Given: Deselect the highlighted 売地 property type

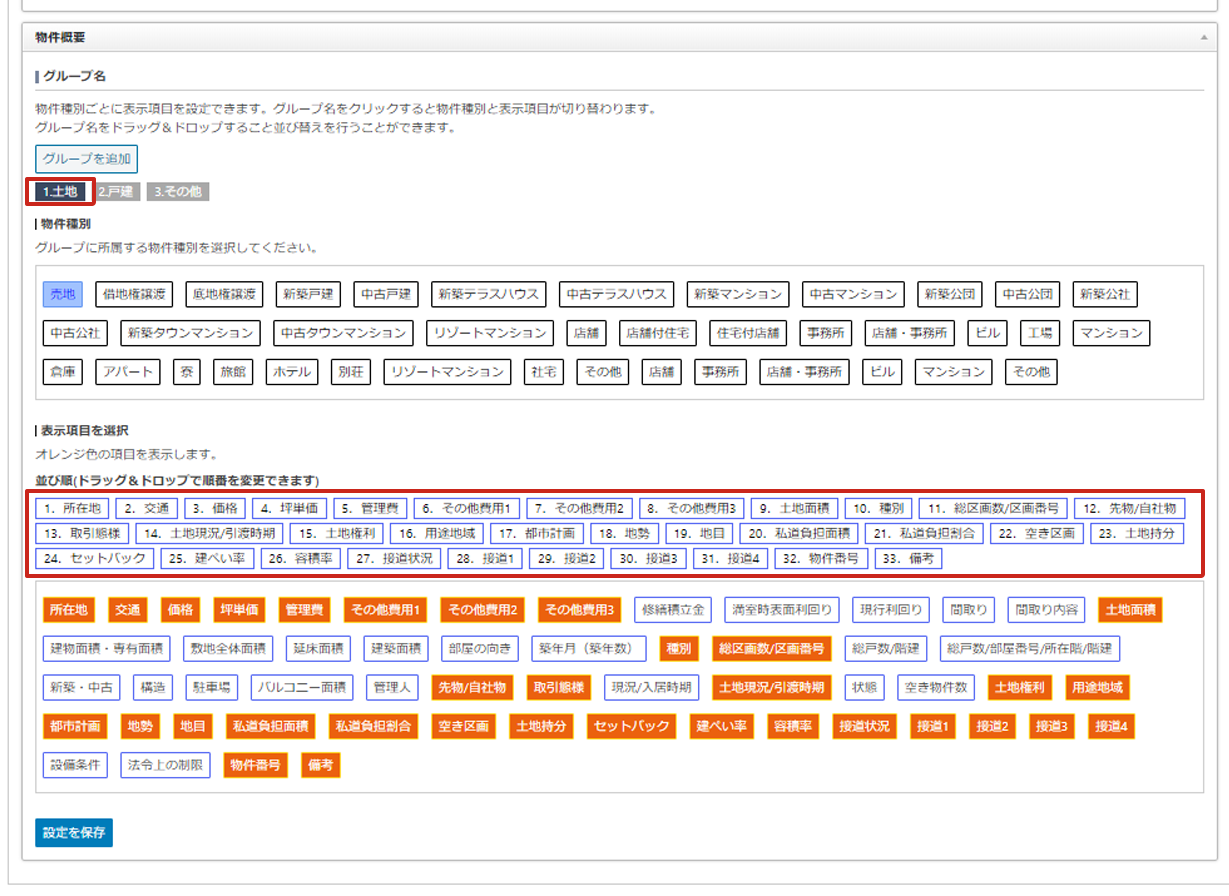Looking at the screenshot, I should (x=63, y=294).
